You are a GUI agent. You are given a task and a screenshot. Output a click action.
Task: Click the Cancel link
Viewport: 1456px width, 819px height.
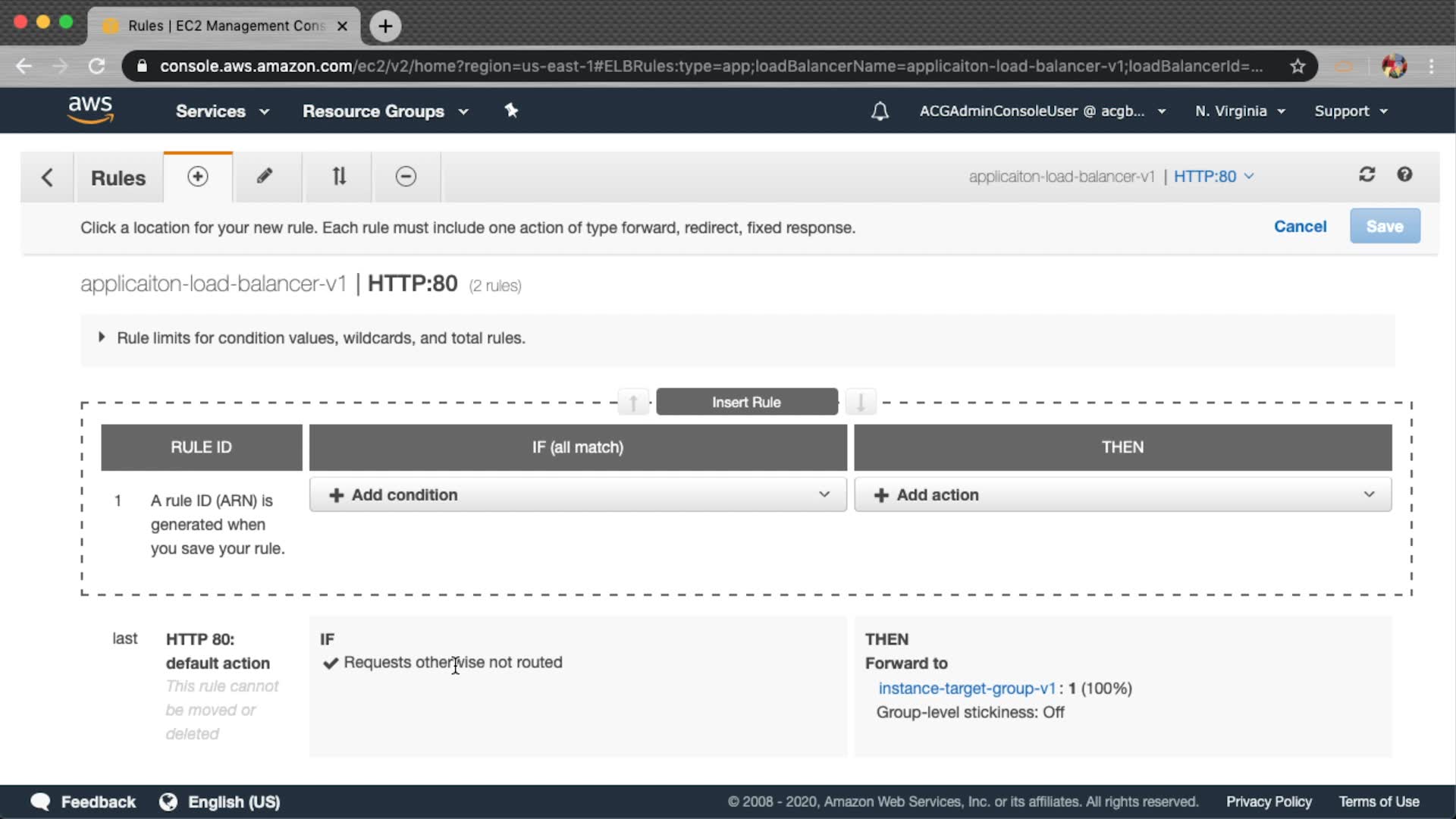coord(1300,227)
